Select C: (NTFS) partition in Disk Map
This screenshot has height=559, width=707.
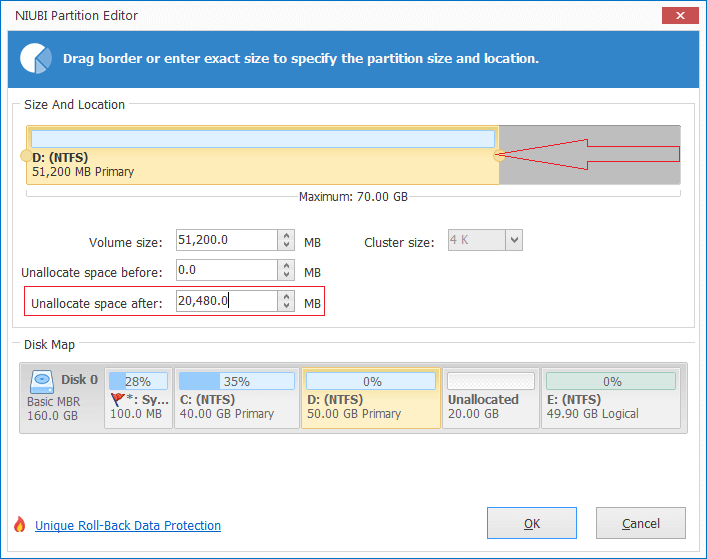(x=236, y=398)
